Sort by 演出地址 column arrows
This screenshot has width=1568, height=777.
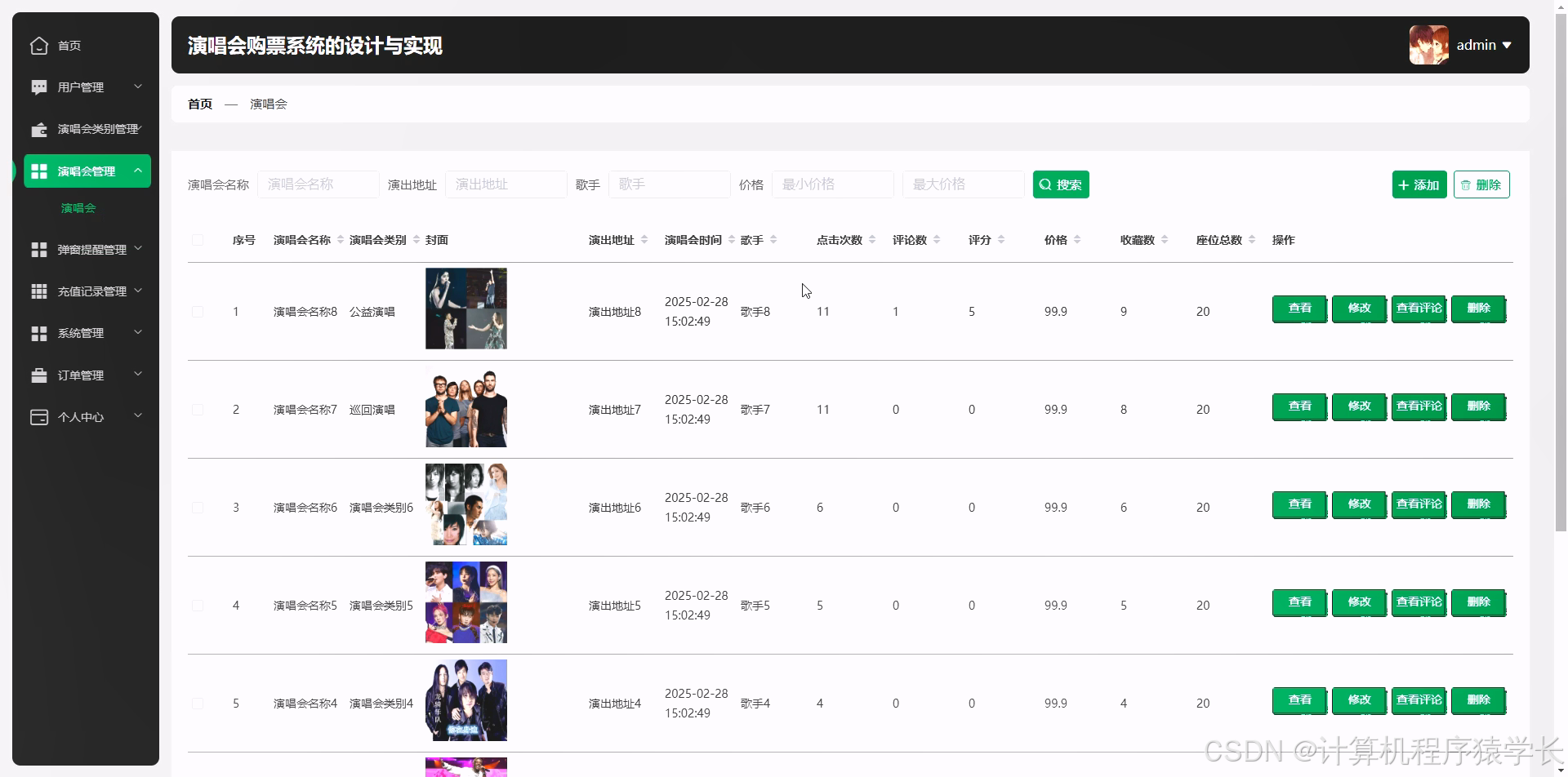coord(644,240)
